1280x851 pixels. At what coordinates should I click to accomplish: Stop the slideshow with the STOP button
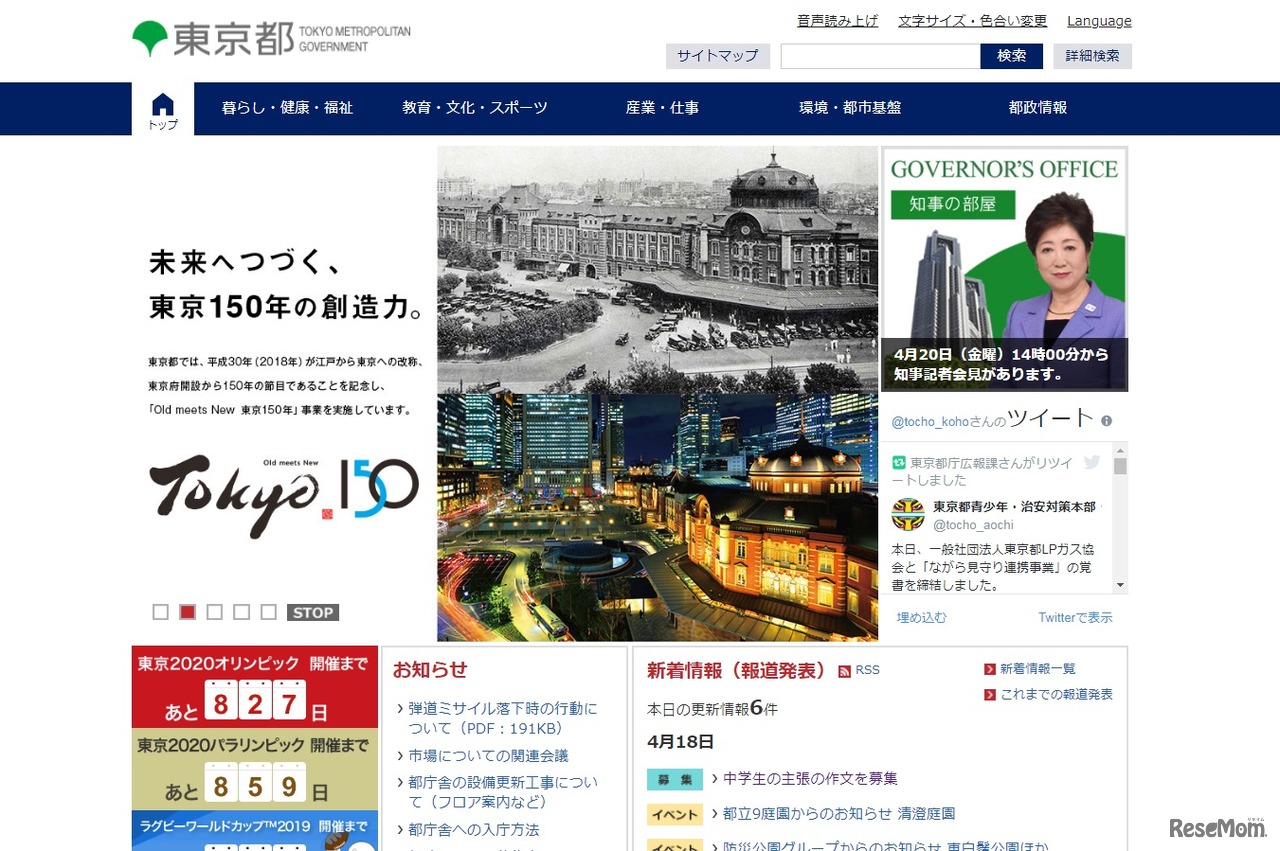(313, 612)
